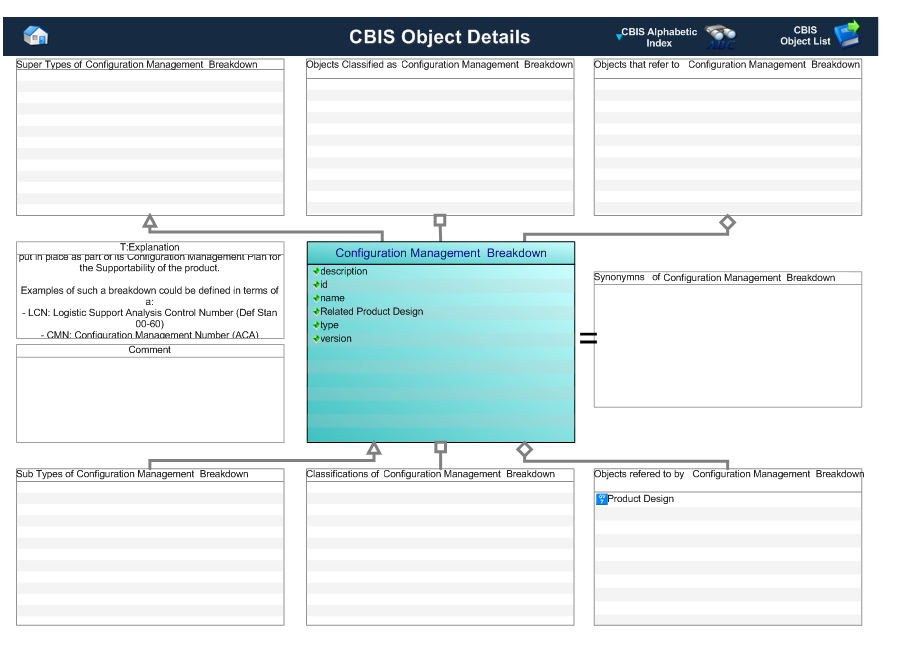Select the version attribute
The width and height of the screenshot is (917, 653).
[x=336, y=338]
